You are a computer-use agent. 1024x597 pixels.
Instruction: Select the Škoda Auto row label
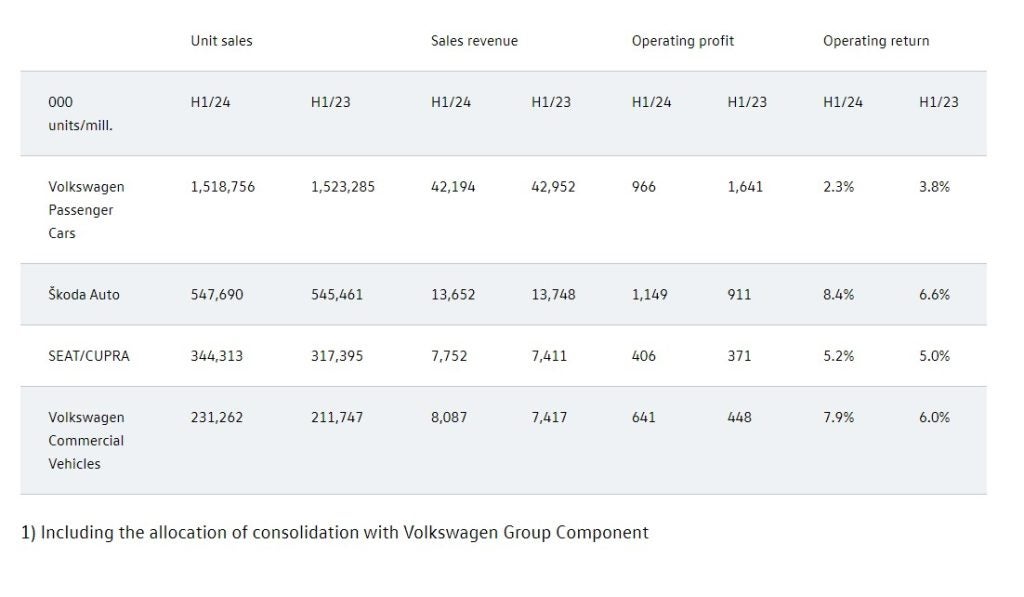[x=83, y=295]
